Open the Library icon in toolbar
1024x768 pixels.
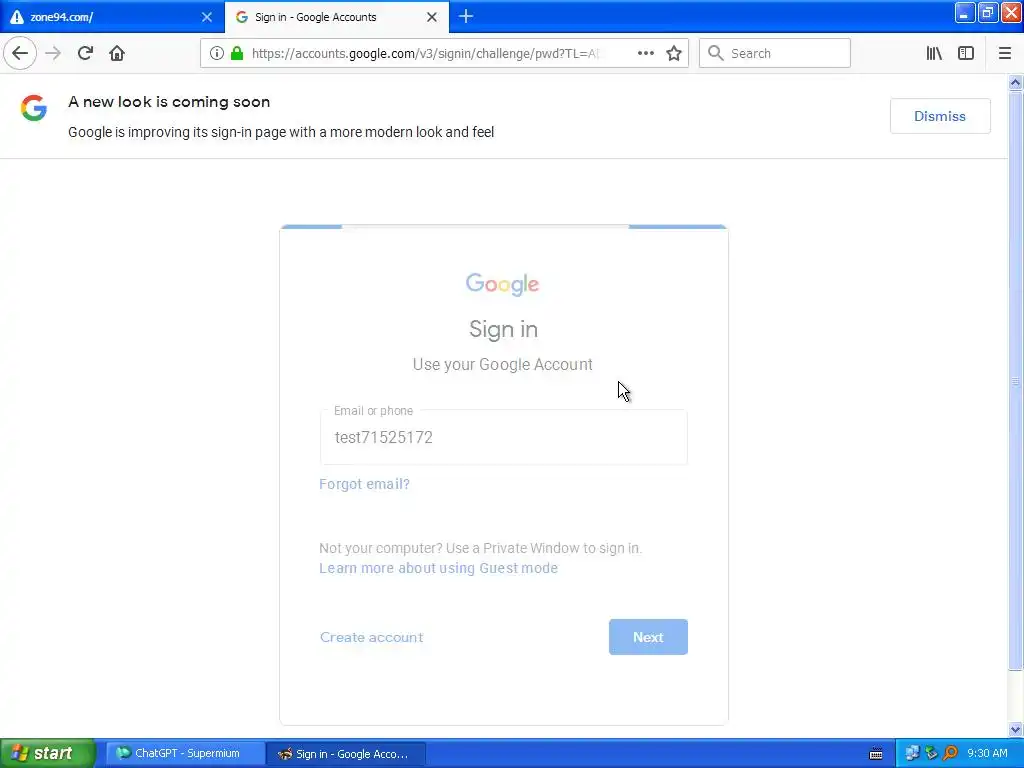(934, 53)
